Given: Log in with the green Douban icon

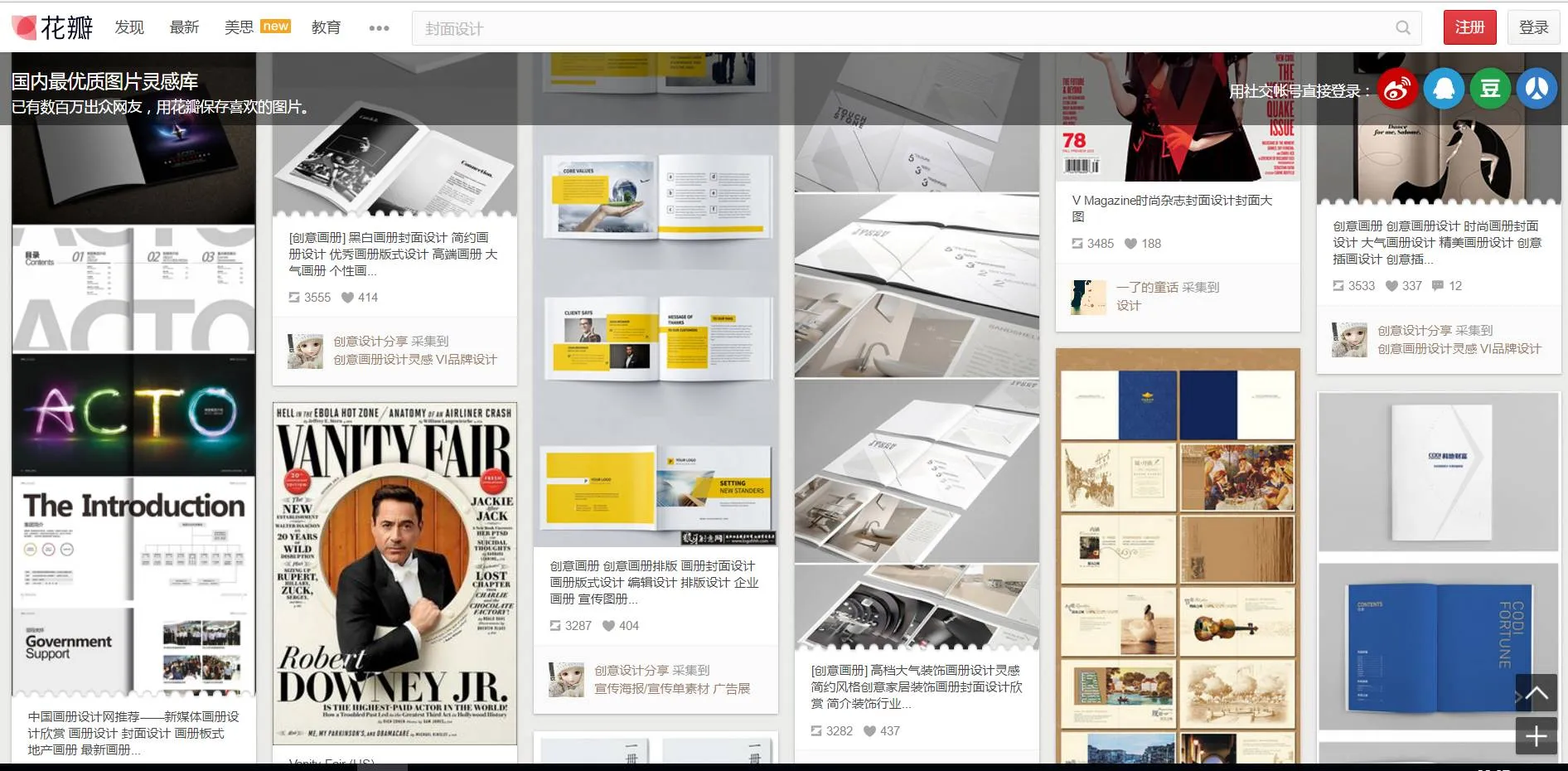Looking at the screenshot, I should click(x=1490, y=89).
